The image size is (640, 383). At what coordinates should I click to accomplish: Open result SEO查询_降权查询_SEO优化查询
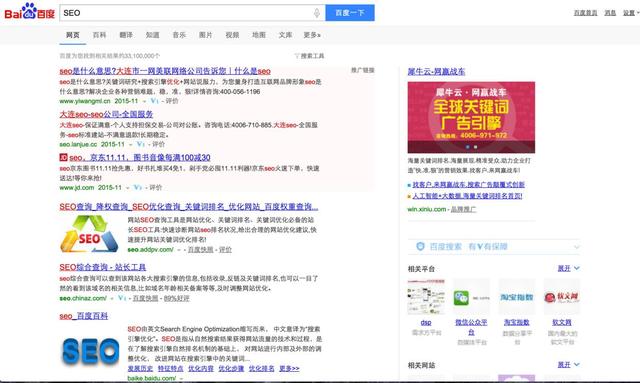(x=189, y=207)
